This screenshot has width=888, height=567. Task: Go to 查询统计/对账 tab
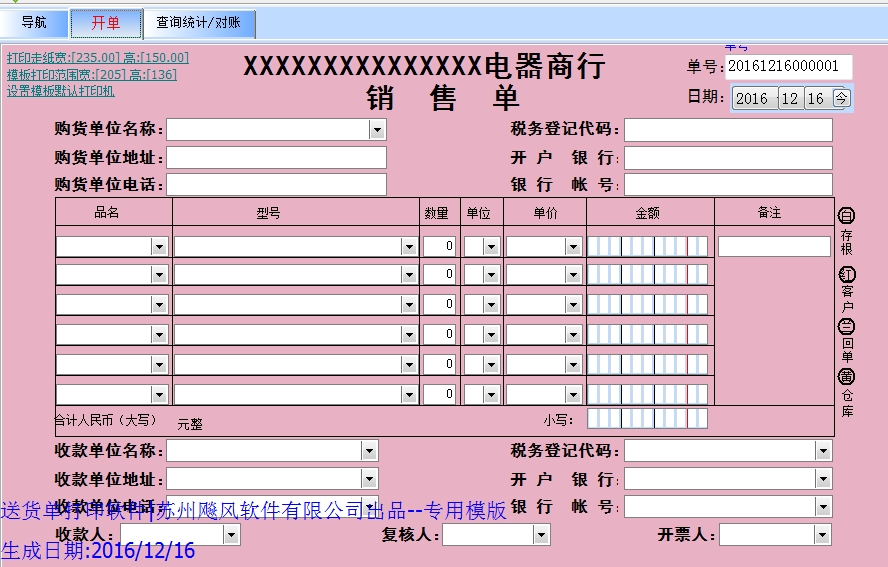[199, 23]
